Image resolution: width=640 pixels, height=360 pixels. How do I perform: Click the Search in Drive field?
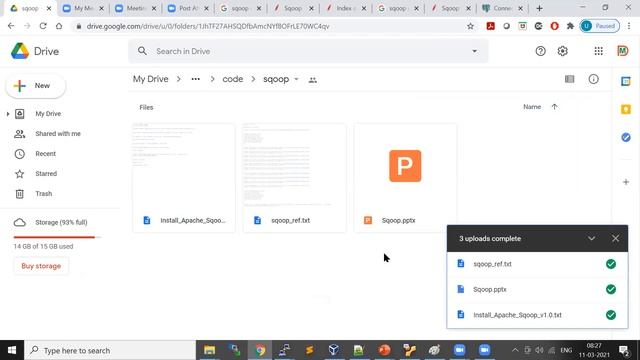[308, 51]
